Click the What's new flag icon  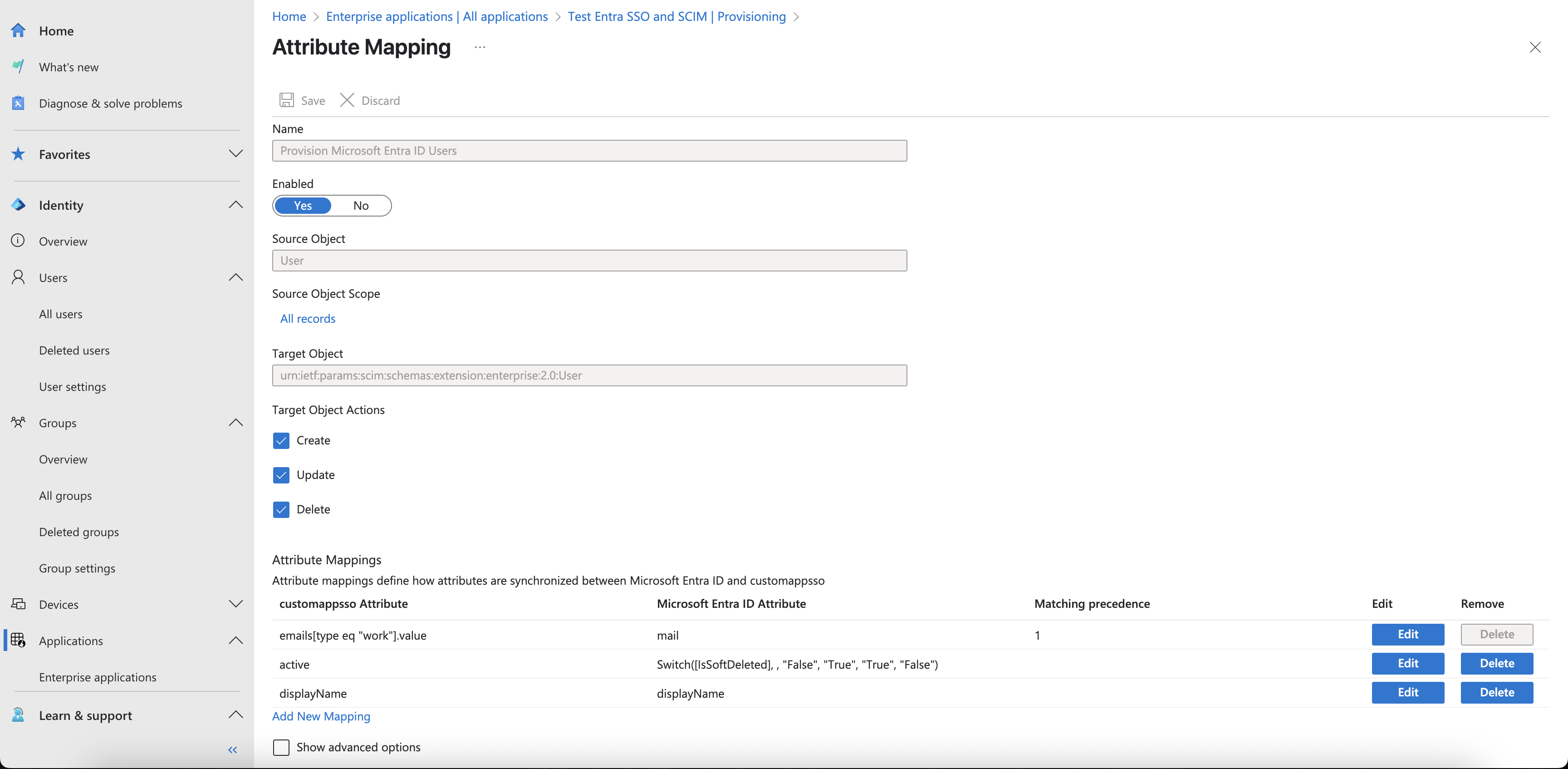point(18,66)
